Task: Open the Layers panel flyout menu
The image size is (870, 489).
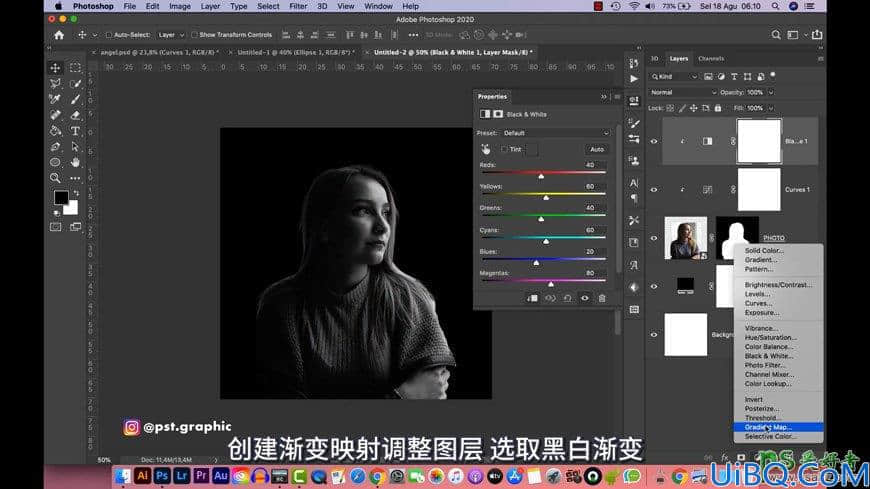Action: coord(820,58)
